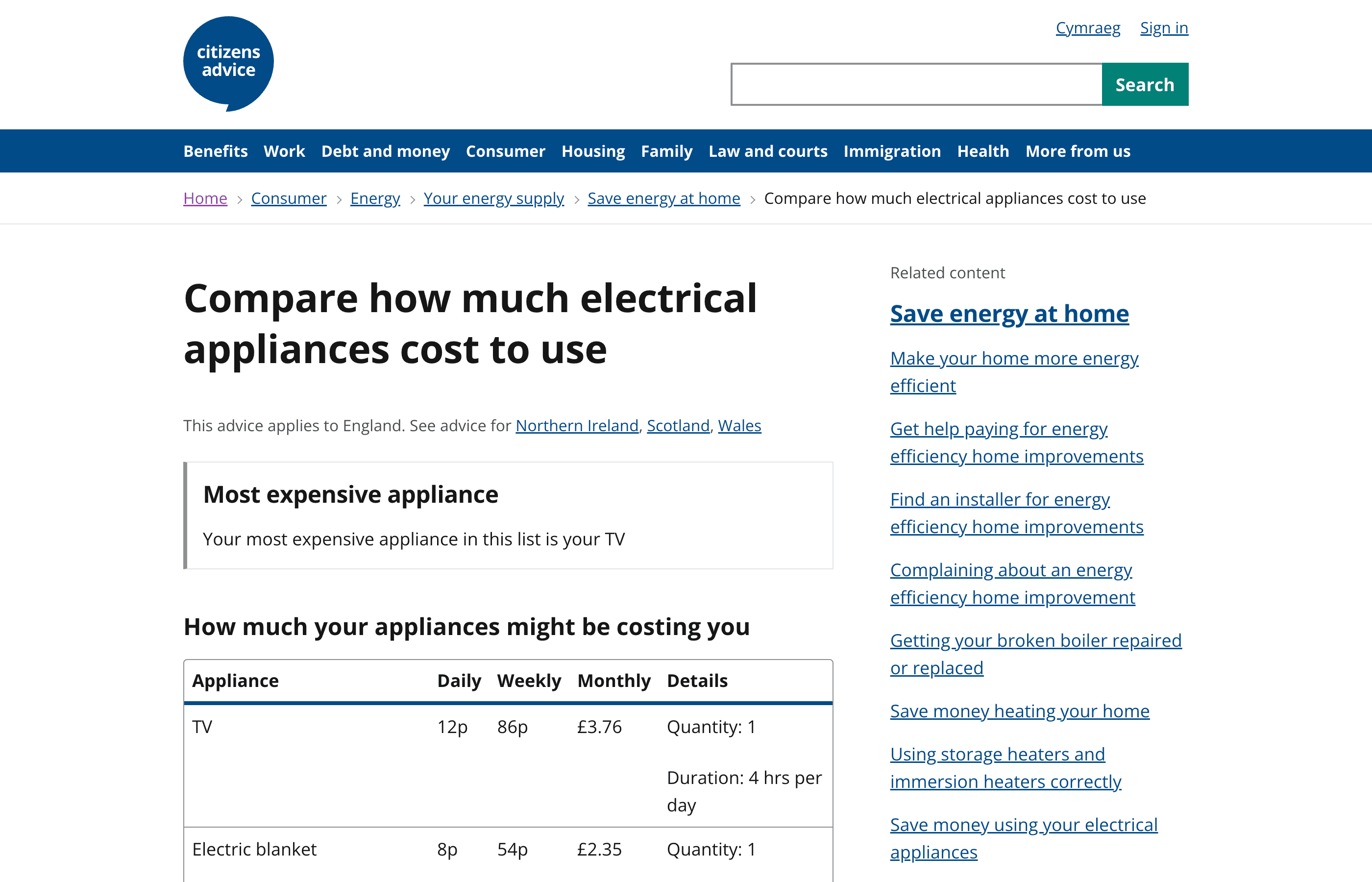Click the Duration: 4 hrs per day text
The width and height of the screenshot is (1372, 882).
(x=744, y=791)
